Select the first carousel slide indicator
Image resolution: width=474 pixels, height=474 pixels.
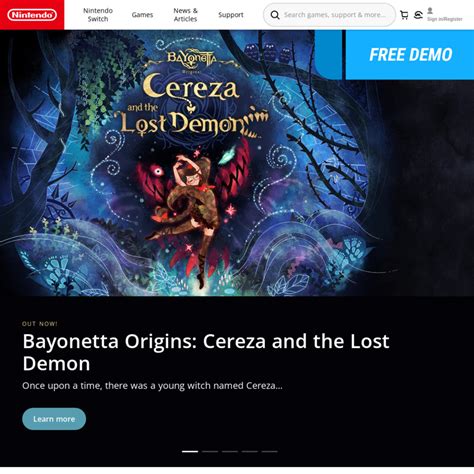(190, 451)
